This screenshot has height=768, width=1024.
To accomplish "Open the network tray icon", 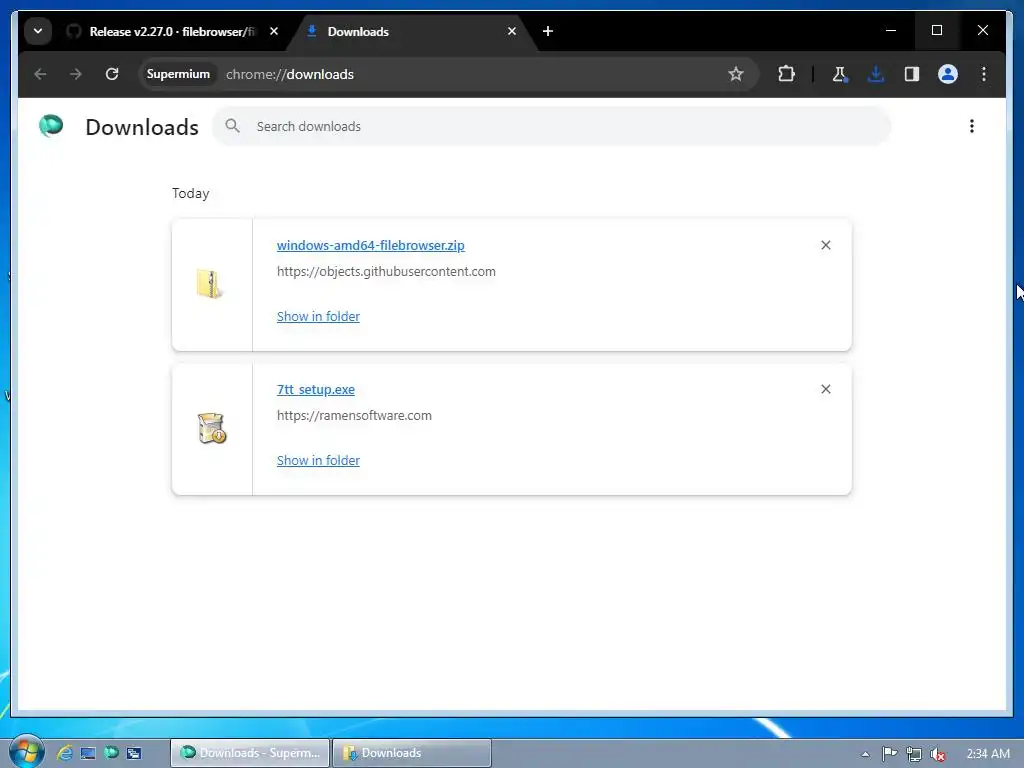I will pyautogui.click(x=914, y=754).
